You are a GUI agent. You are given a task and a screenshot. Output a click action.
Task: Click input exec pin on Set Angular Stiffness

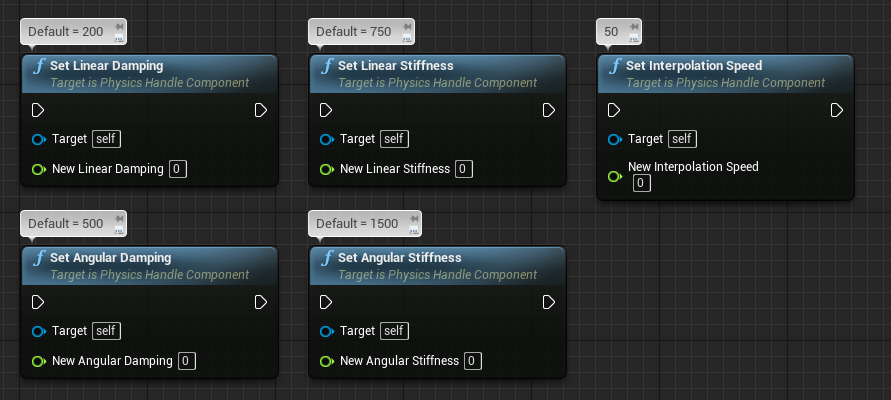(326, 302)
